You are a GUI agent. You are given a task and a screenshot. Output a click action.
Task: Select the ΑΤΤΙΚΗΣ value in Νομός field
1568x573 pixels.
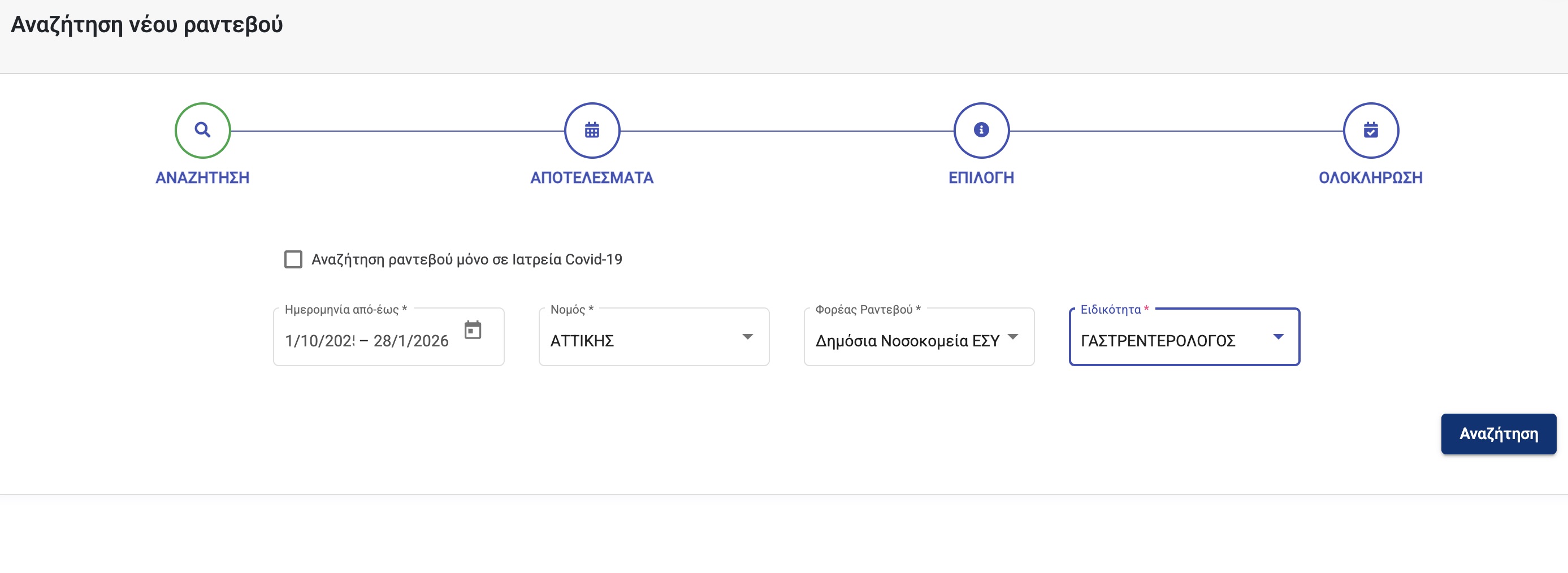[x=582, y=341]
